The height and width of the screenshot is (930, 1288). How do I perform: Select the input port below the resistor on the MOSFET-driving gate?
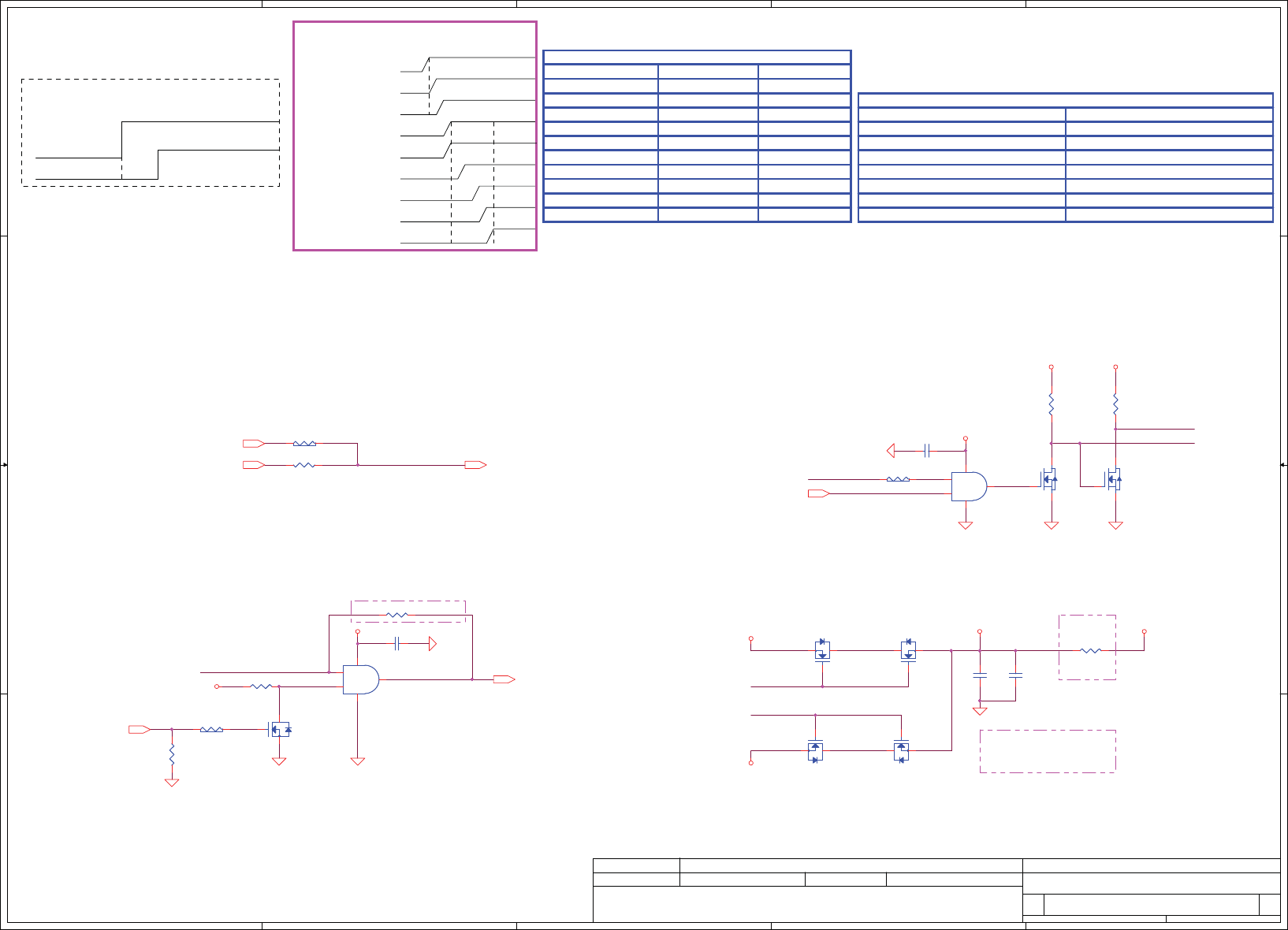click(x=819, y=493)
